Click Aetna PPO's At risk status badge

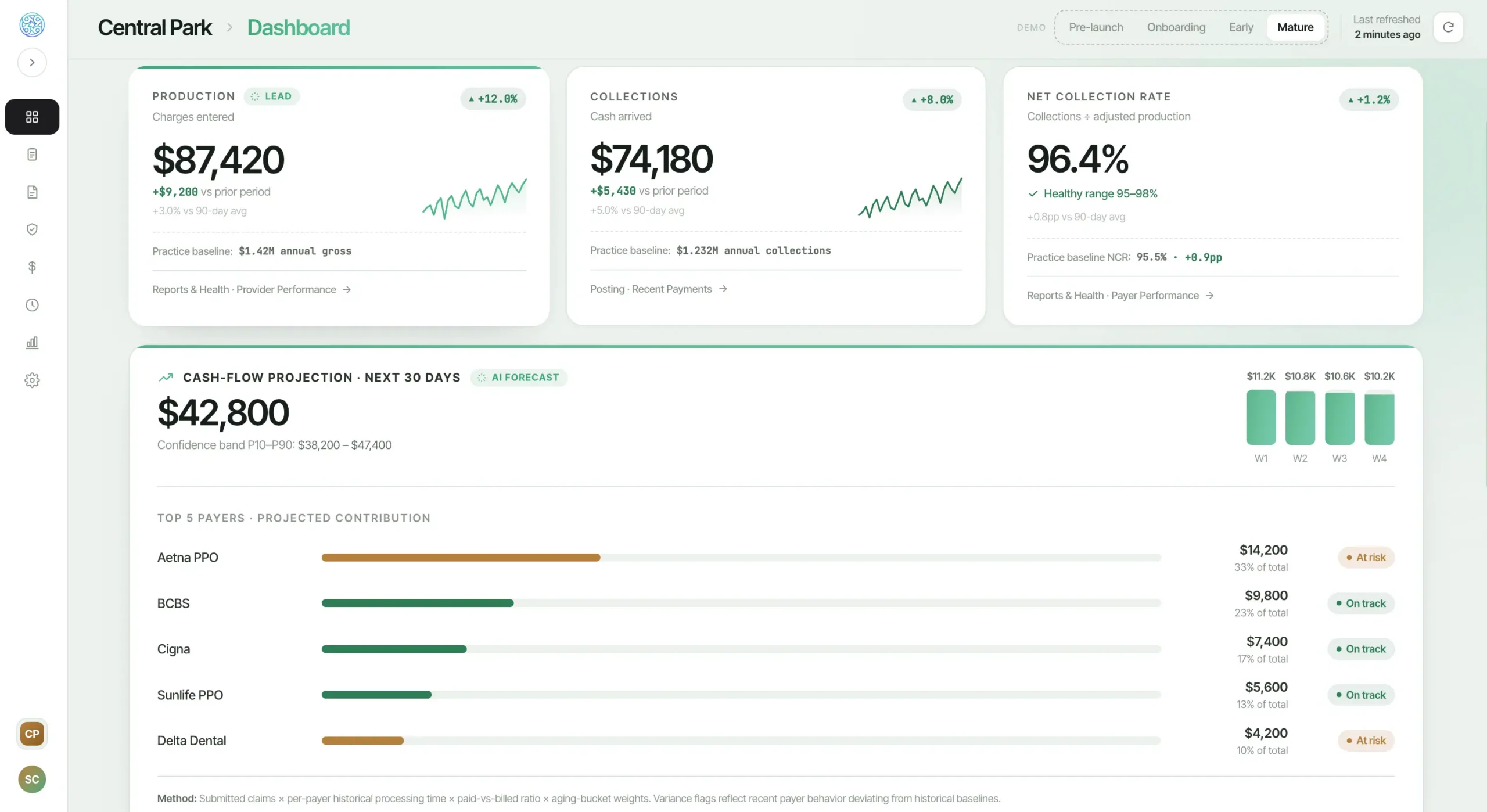1366,558
